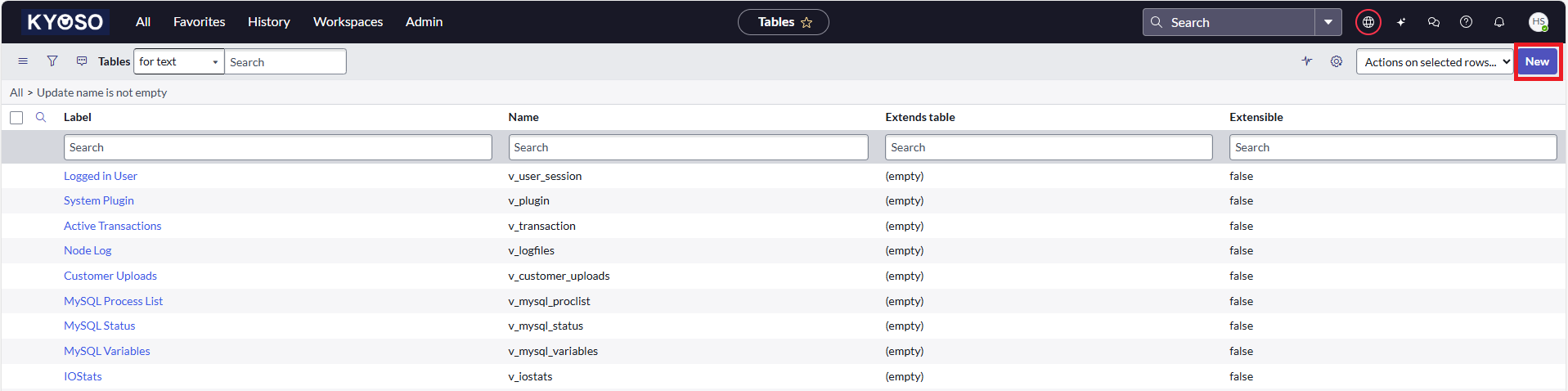Tick the select-all rows checkbox
The width and height of the screenshot is (1568, 391).
click(x=16, y=118)
